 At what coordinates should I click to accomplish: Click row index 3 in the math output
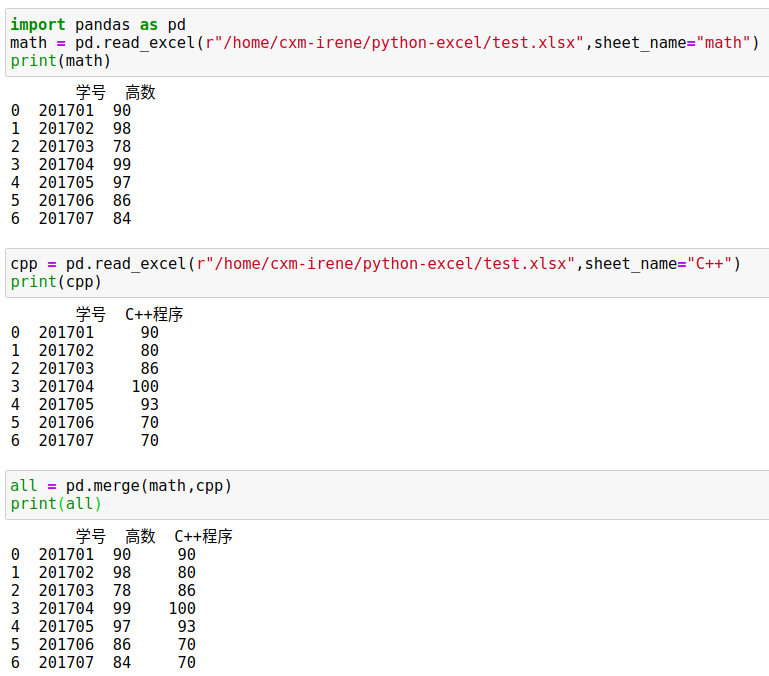(15, 164)
